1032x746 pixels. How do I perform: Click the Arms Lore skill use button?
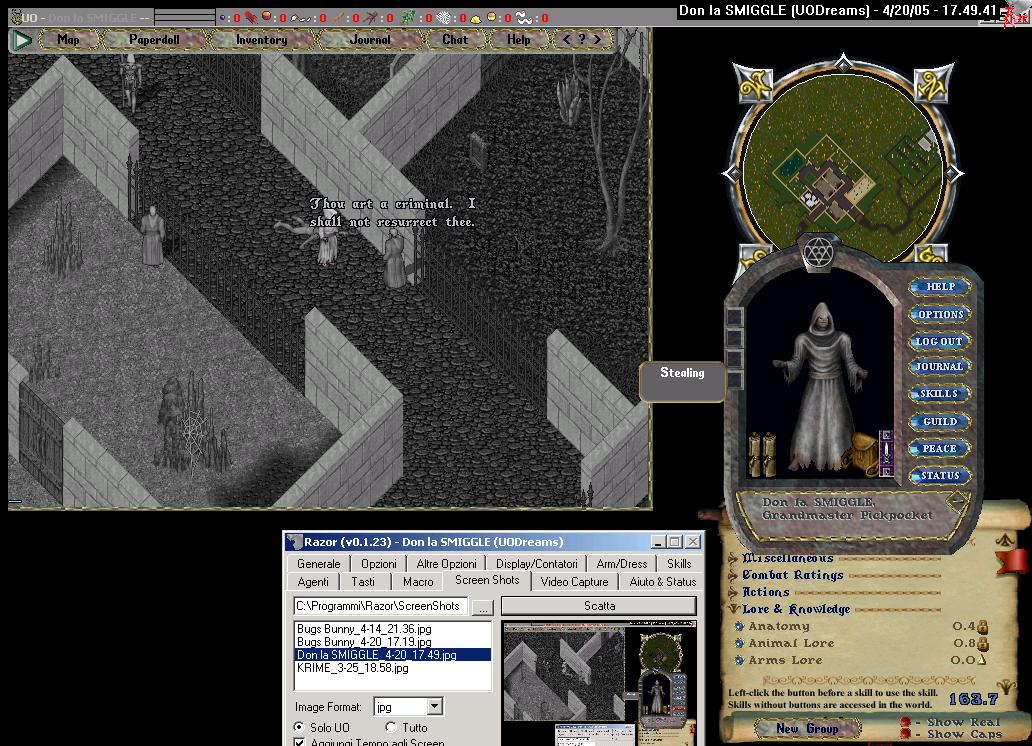739,660
